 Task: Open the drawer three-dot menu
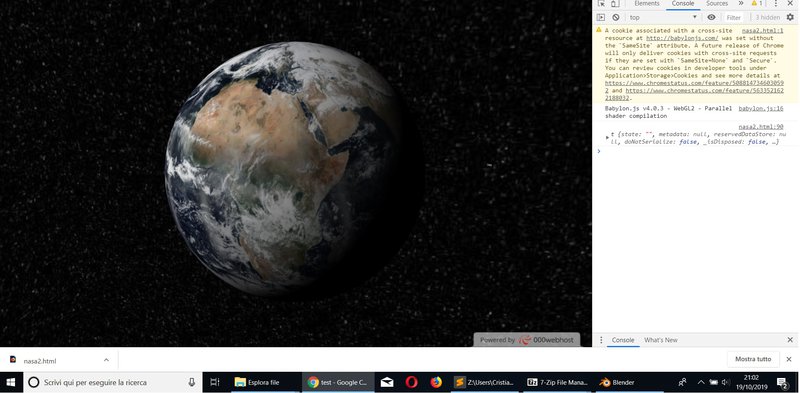601,340
